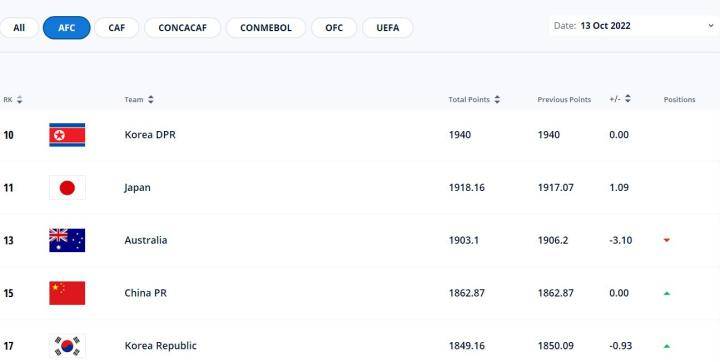720x362 pixels.
Task: Click the Korea DPR flag icon
Action: [67, 135]
